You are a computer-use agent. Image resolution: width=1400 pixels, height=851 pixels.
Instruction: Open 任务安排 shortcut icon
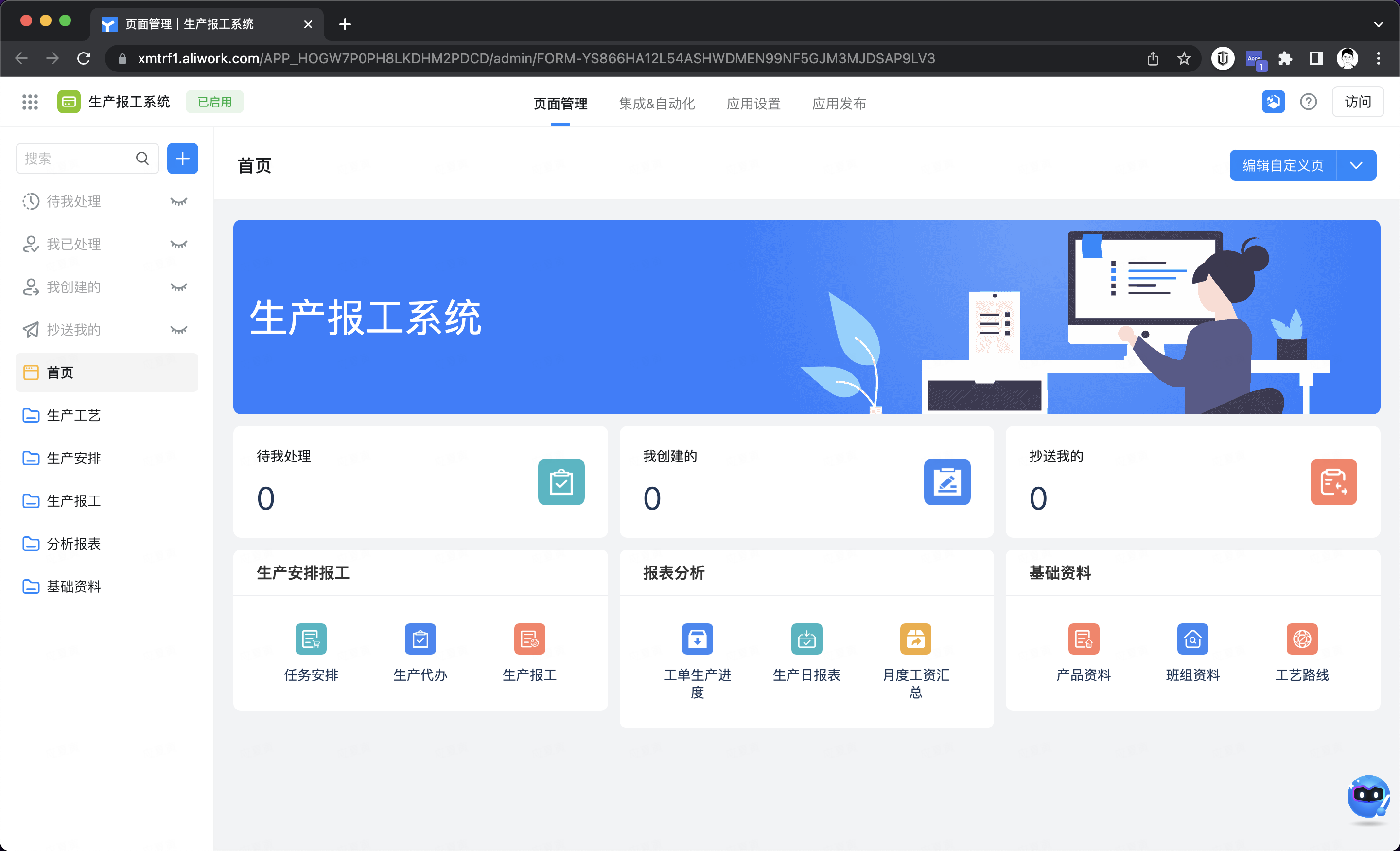pyautogui.click(x=311, y=639)
